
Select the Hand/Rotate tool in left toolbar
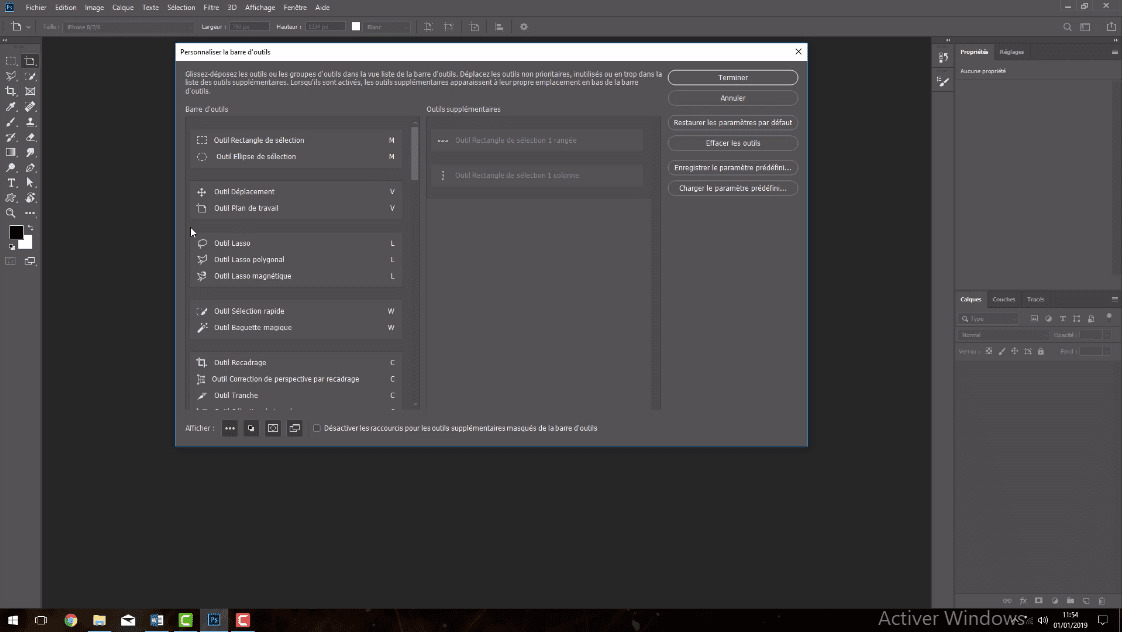(30, 198)
